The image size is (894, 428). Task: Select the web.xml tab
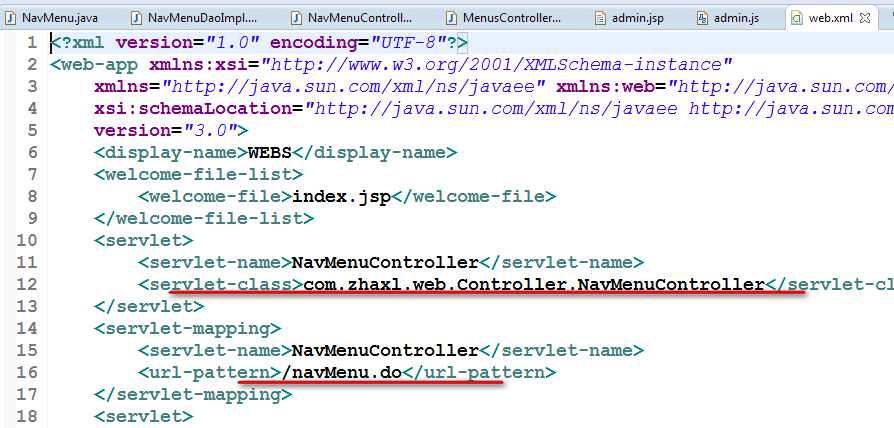coord(830,18)
